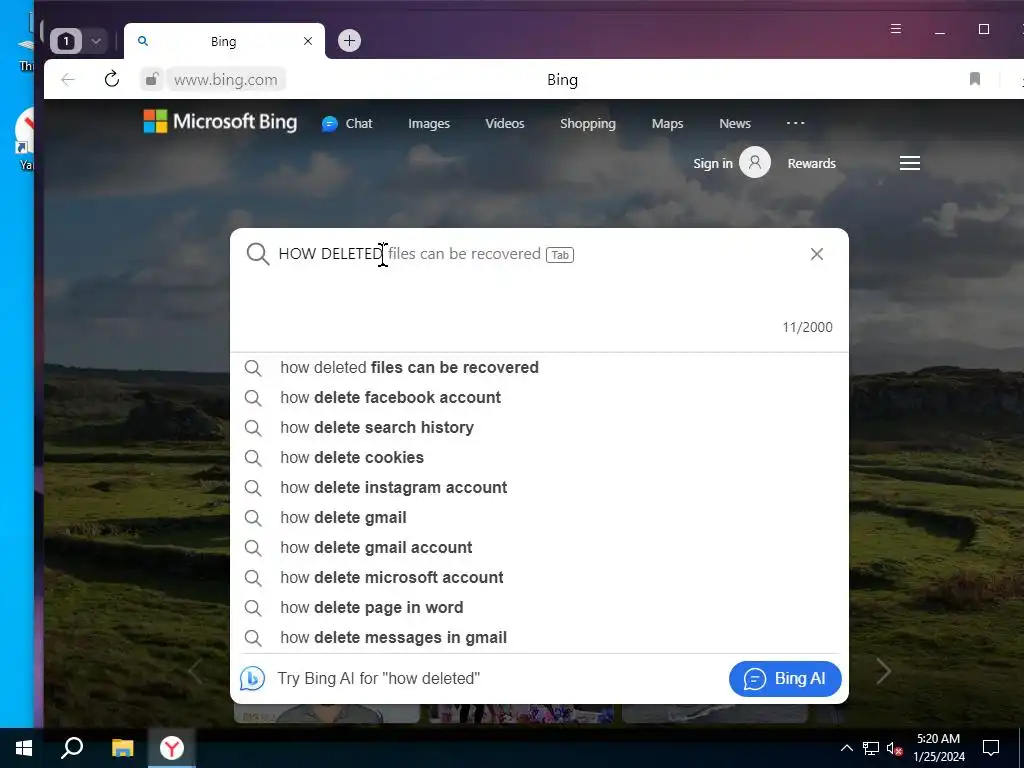Choose the "how delete page in word" suggestion

click(539, 608)
